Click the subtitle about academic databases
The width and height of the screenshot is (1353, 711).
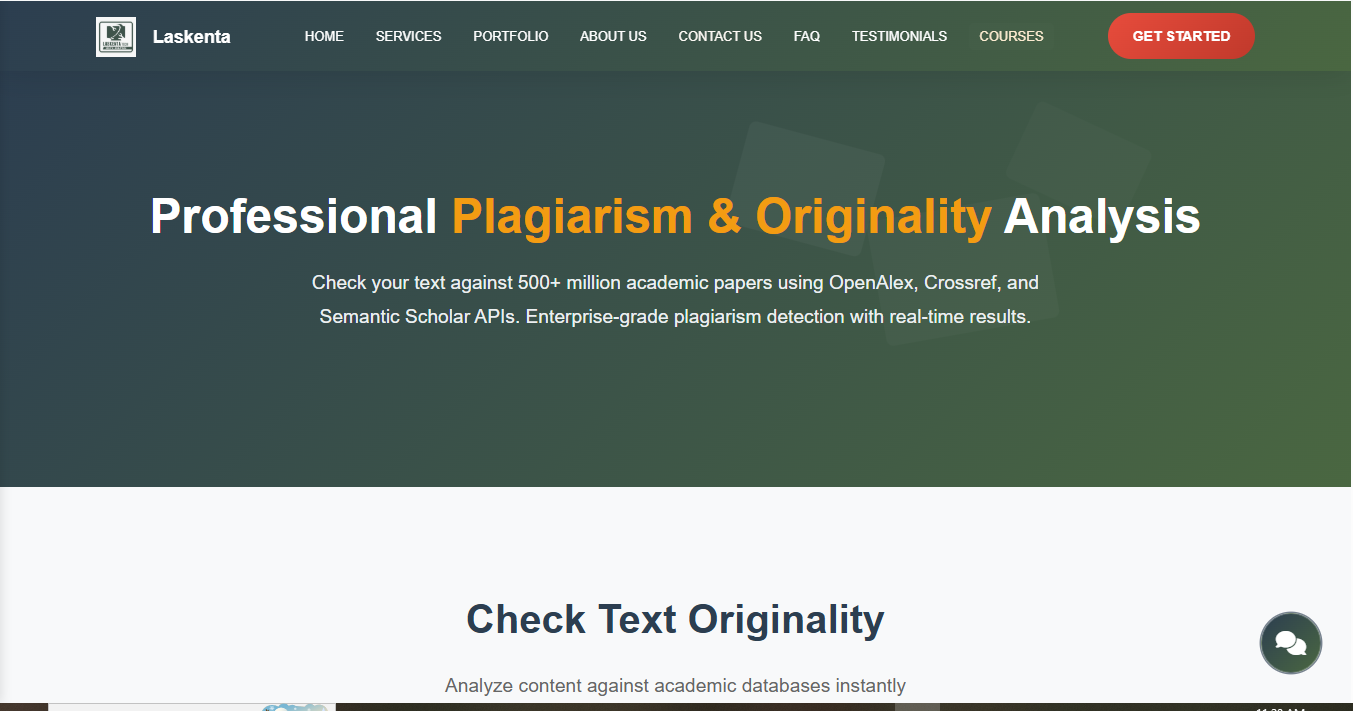pos(675,685)
